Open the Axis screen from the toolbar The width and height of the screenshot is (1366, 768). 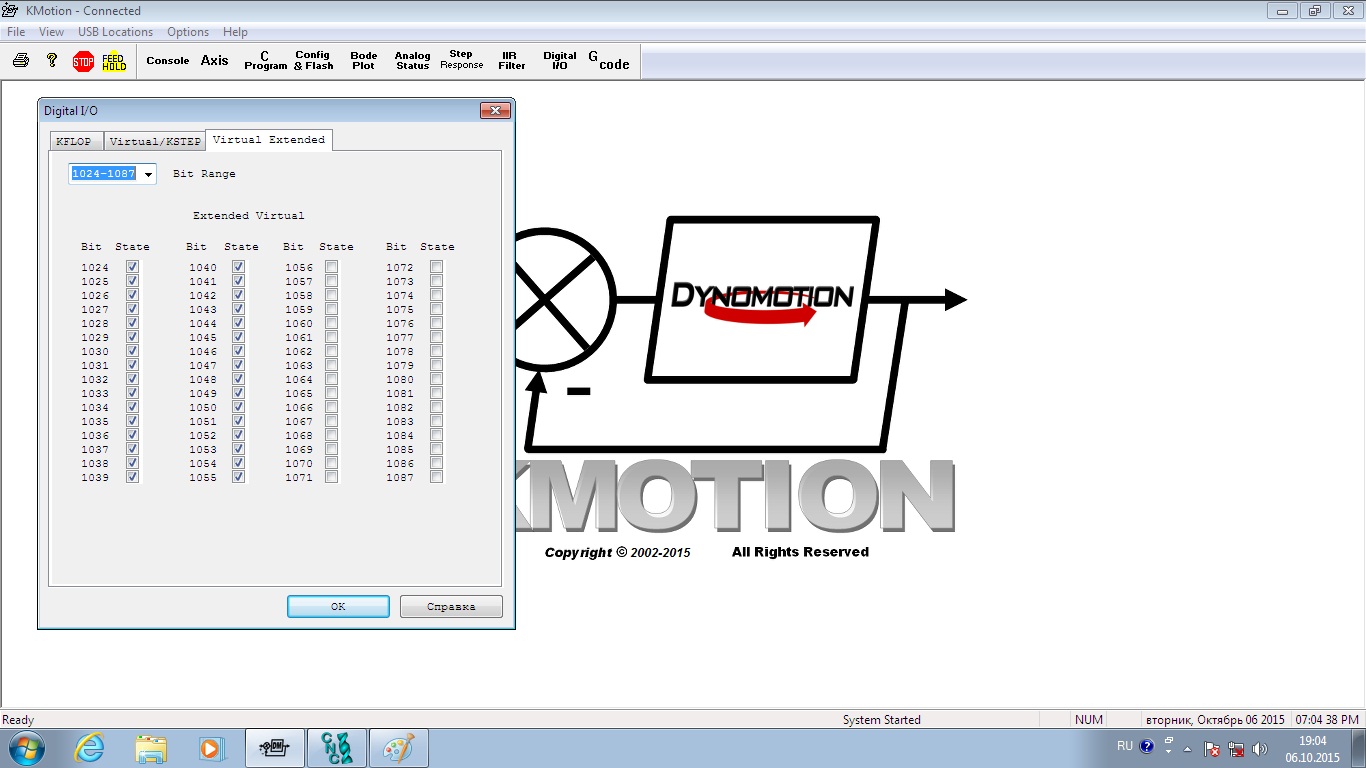pyautogui.click(x=215, y=61)
